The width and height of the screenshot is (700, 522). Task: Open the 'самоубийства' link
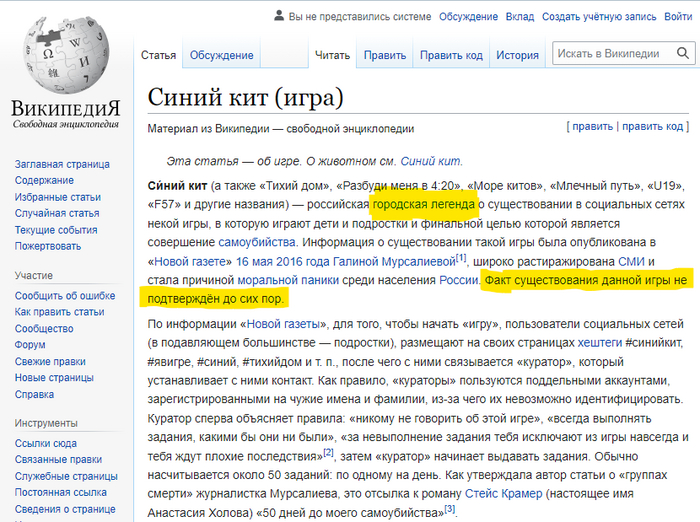coord(257,242)
